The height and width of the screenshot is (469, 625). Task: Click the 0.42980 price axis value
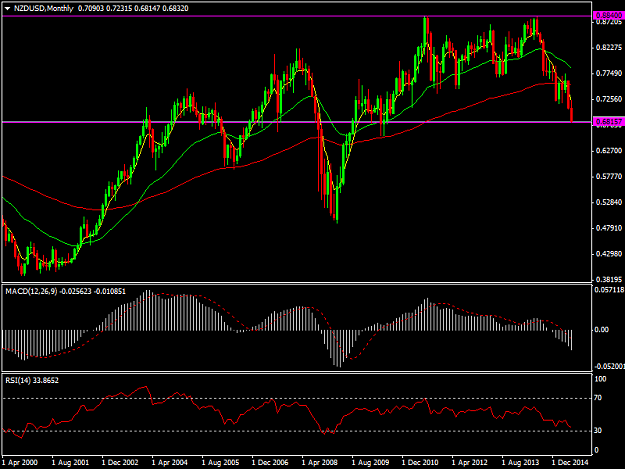[x=609, y=254]
